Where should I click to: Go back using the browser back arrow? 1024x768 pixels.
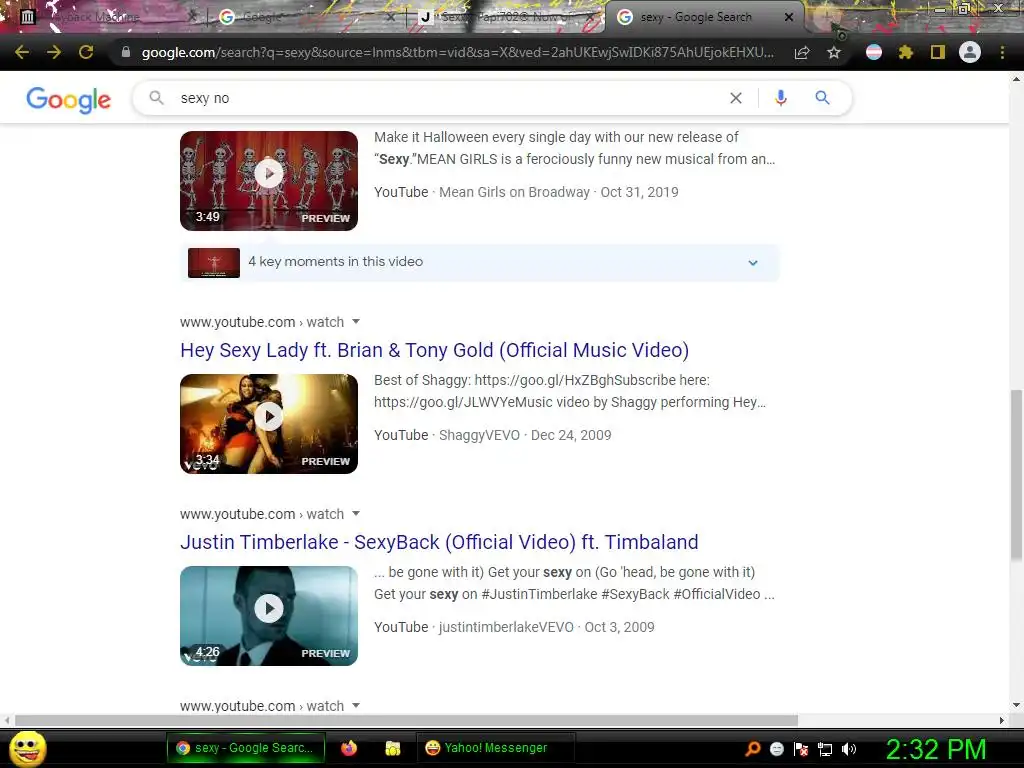pos(22,52)
